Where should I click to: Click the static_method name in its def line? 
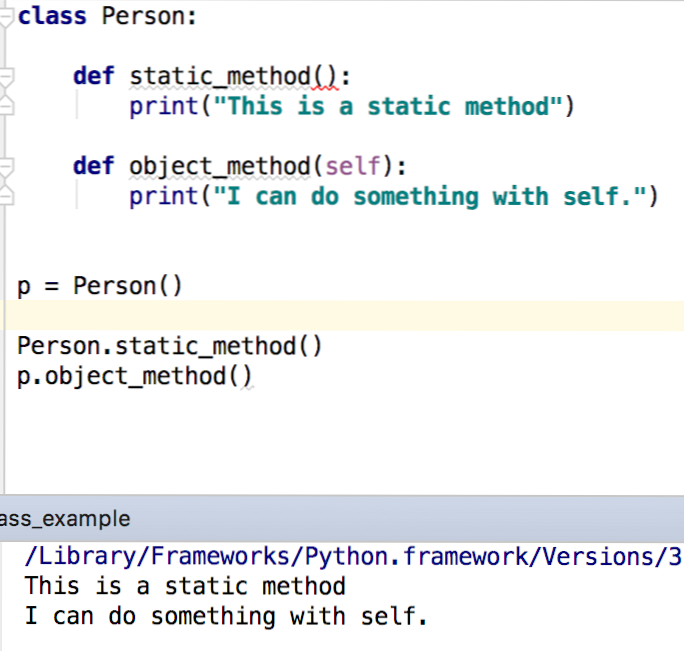(x=220, y=77)
